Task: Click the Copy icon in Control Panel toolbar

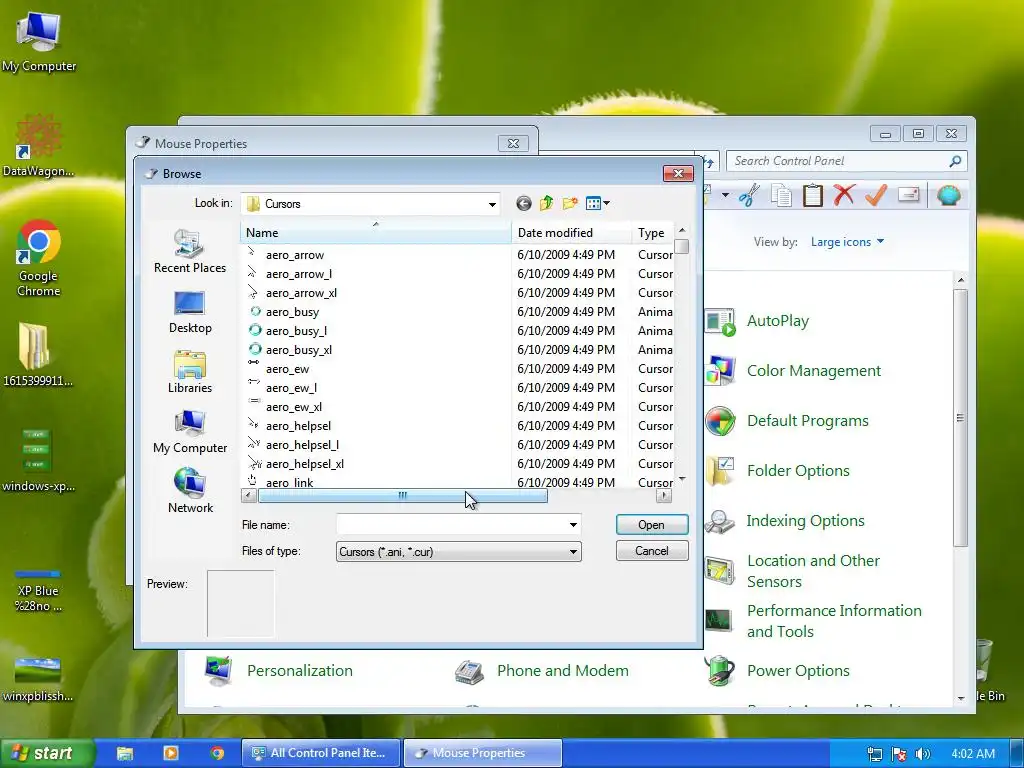Action: (x=781, y=195)
